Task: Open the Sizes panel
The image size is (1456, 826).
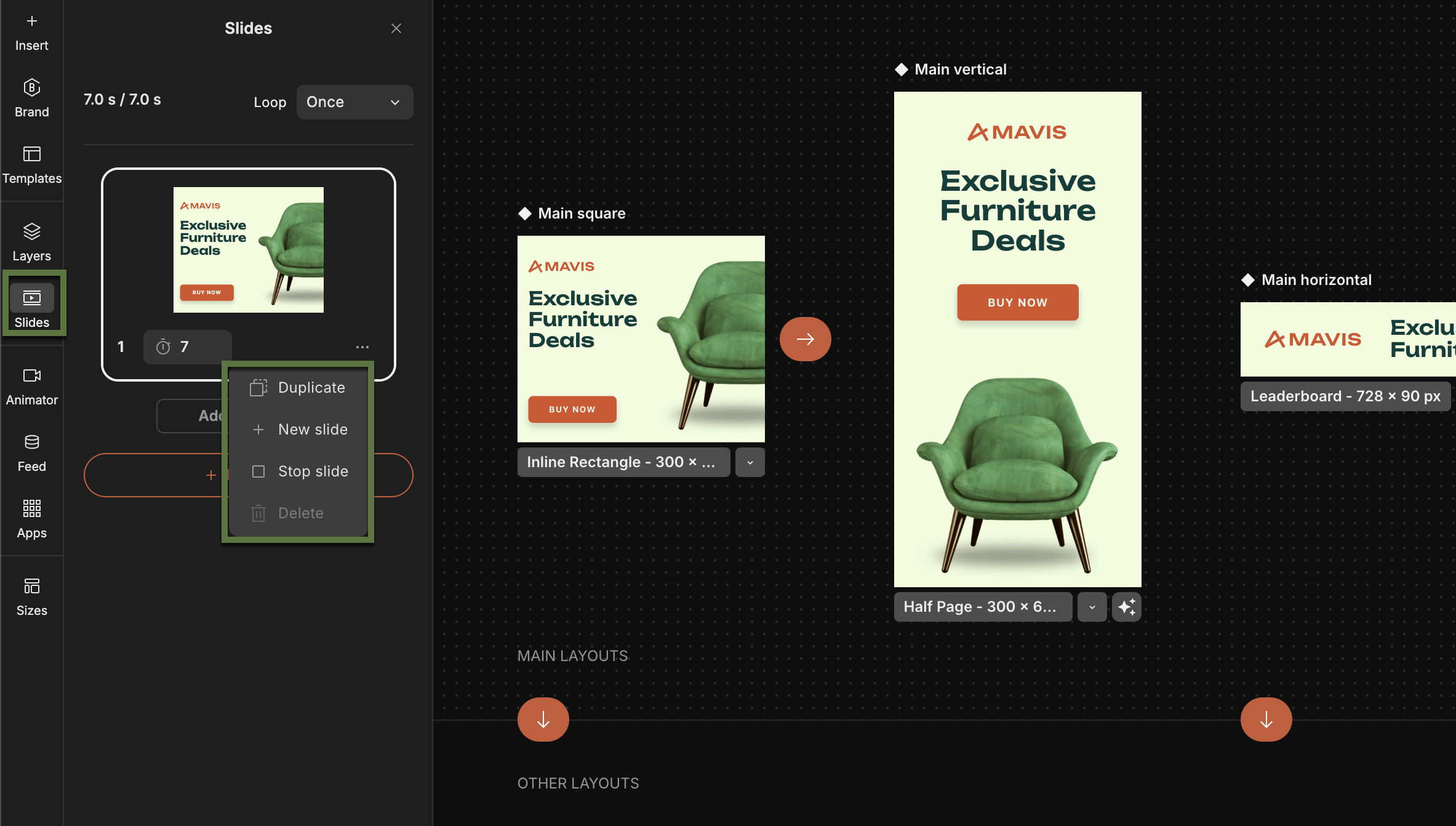Action: coord(31,597)
